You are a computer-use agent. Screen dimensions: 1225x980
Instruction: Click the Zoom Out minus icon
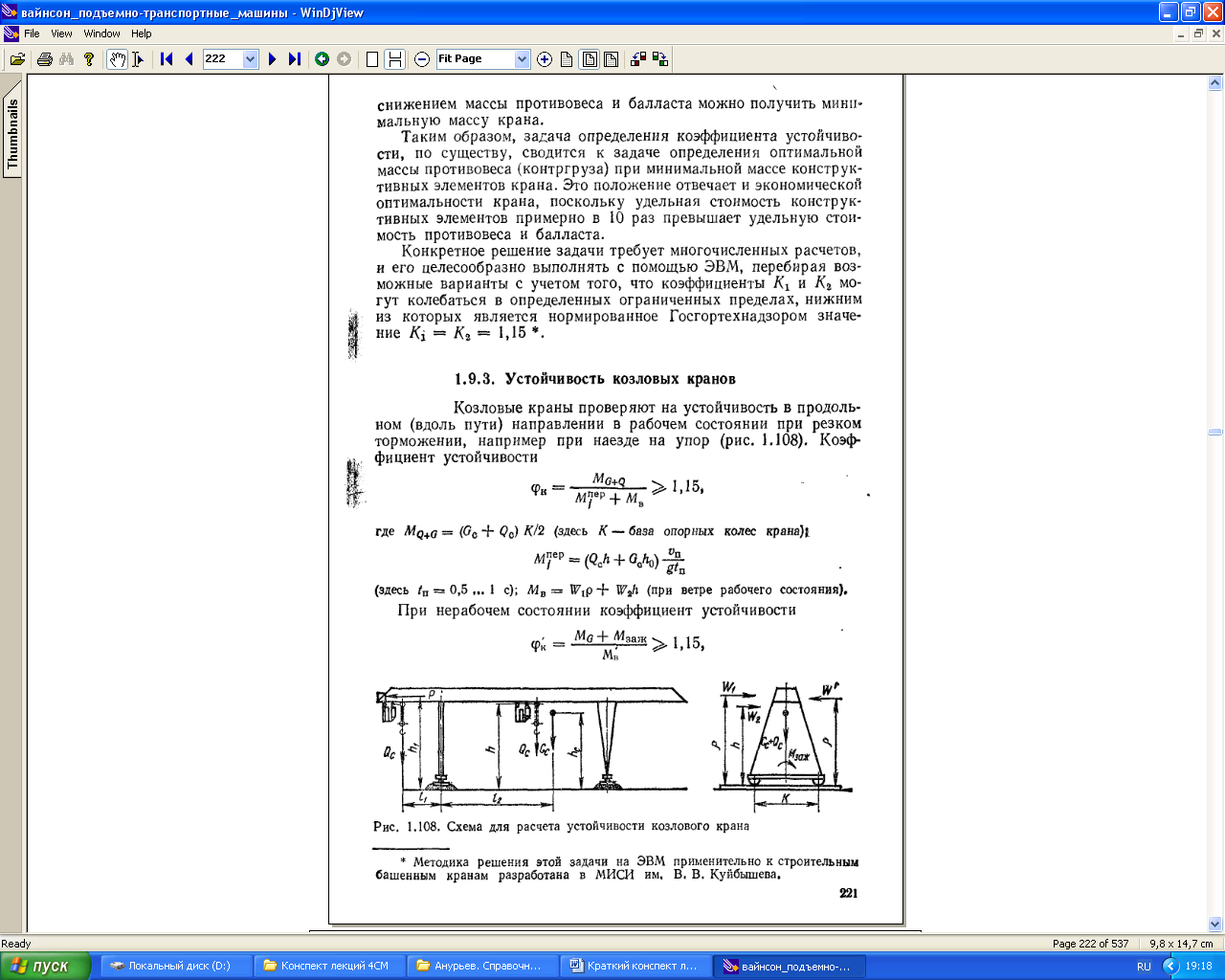point(422,59)
